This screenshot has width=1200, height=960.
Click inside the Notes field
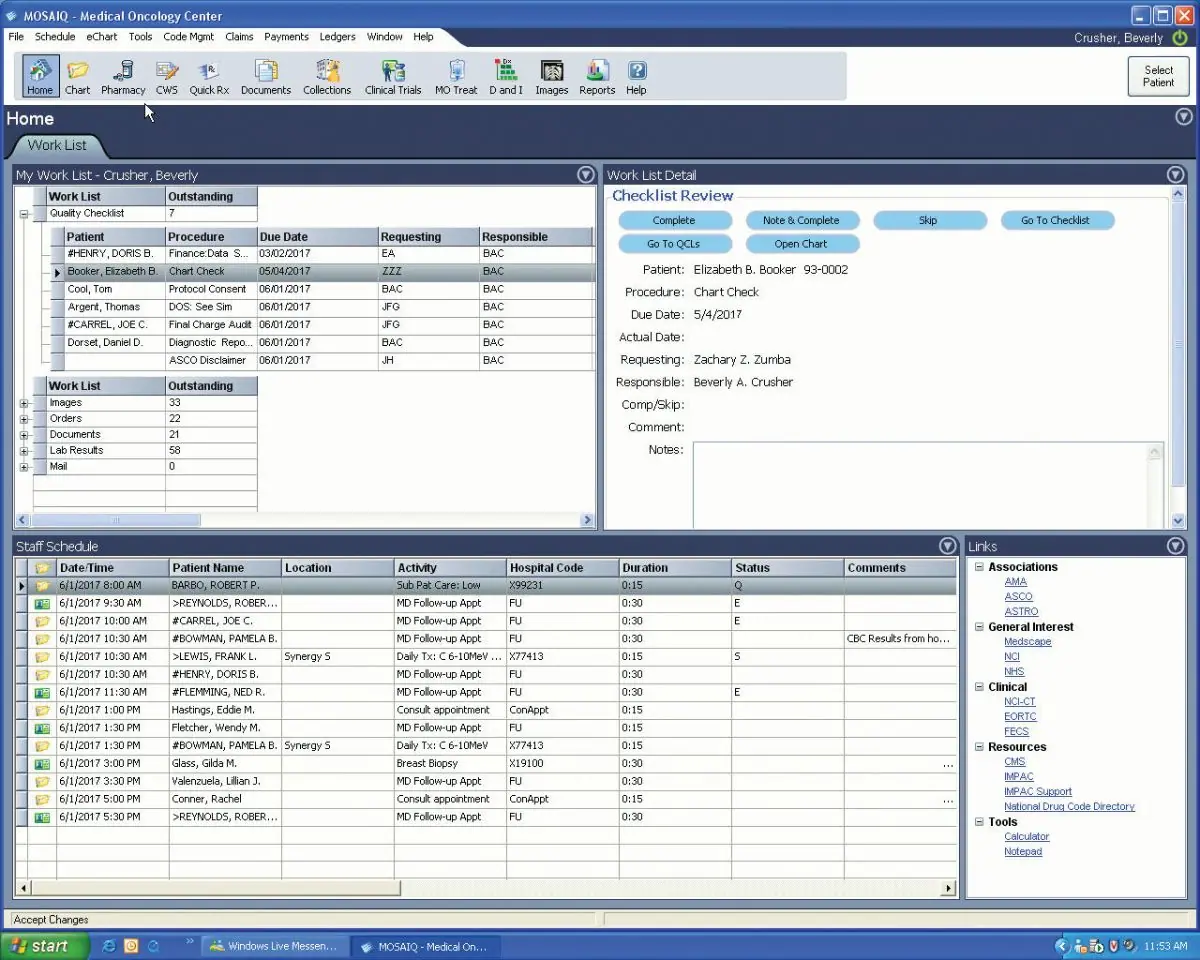click(920, 485)
